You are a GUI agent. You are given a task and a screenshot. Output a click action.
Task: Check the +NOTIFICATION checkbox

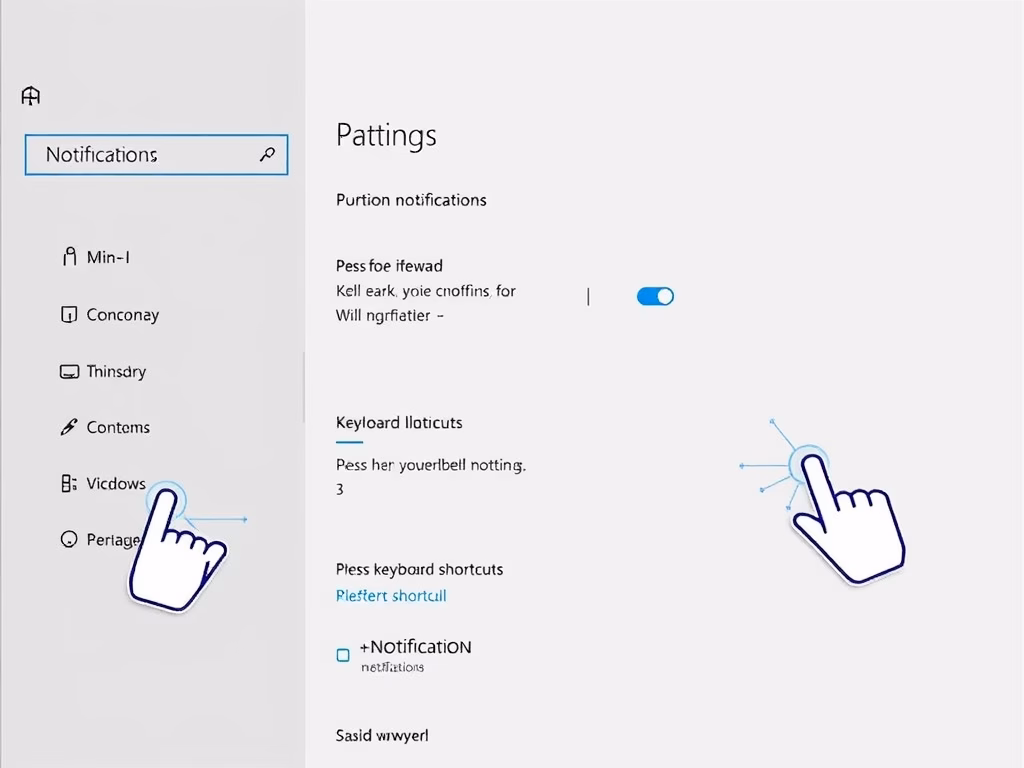[x=343, y=656]
